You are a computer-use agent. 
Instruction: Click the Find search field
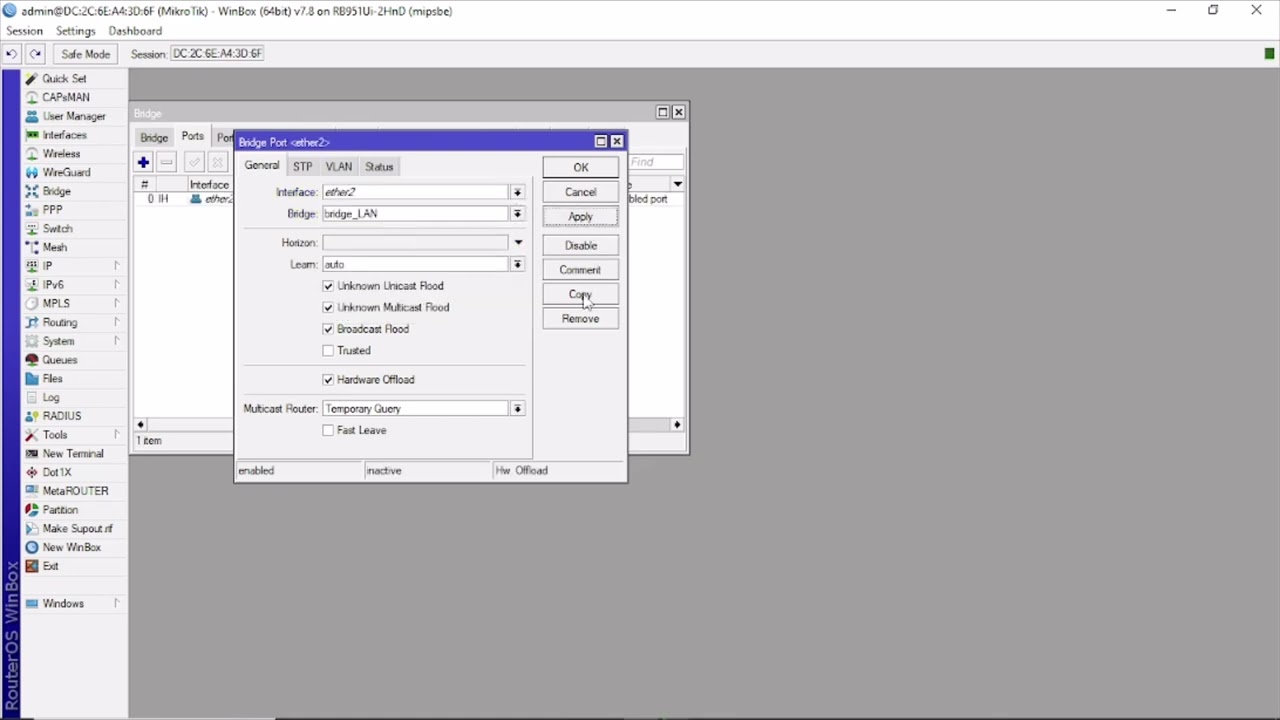click(655, 162)
